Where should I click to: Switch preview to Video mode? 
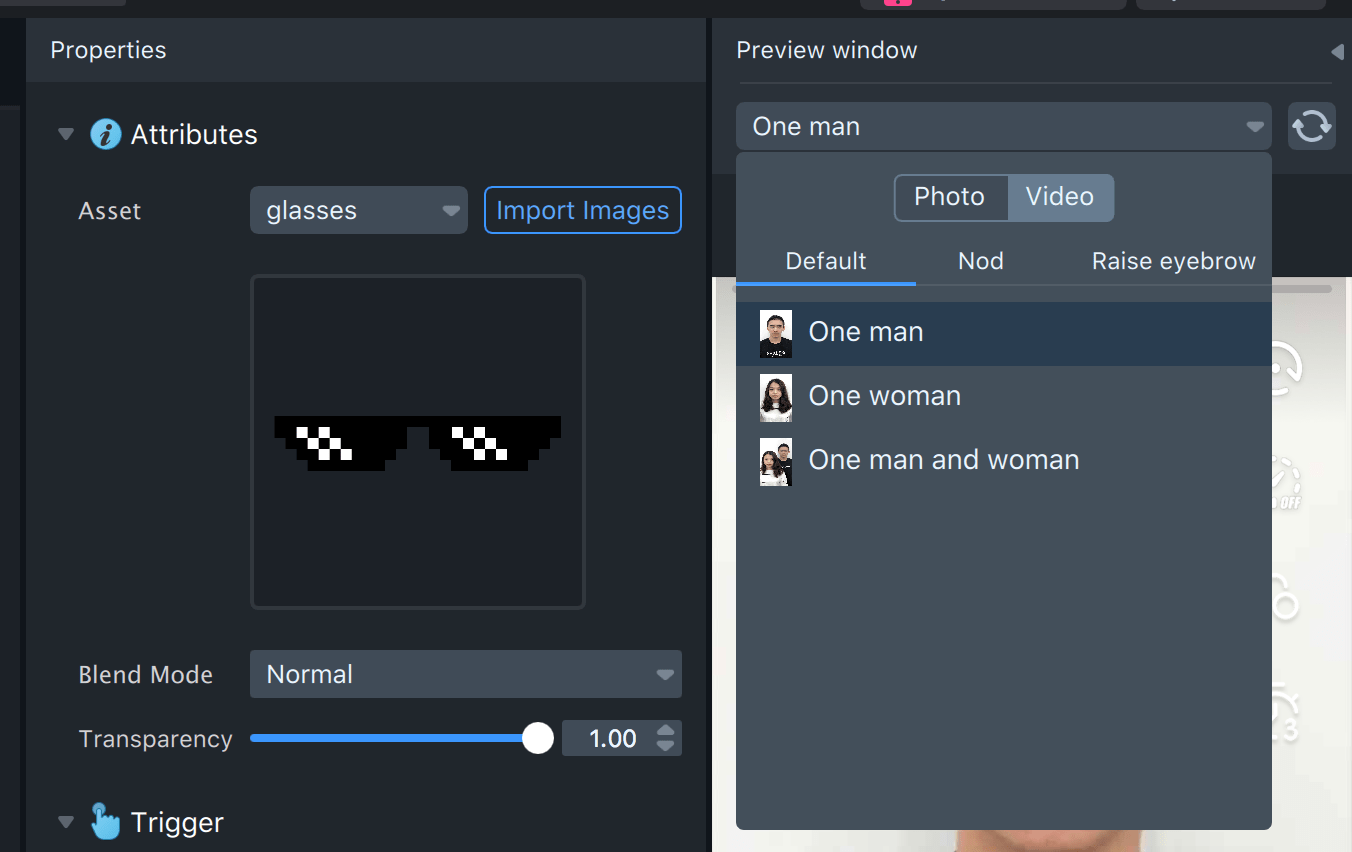(1060, 197)
